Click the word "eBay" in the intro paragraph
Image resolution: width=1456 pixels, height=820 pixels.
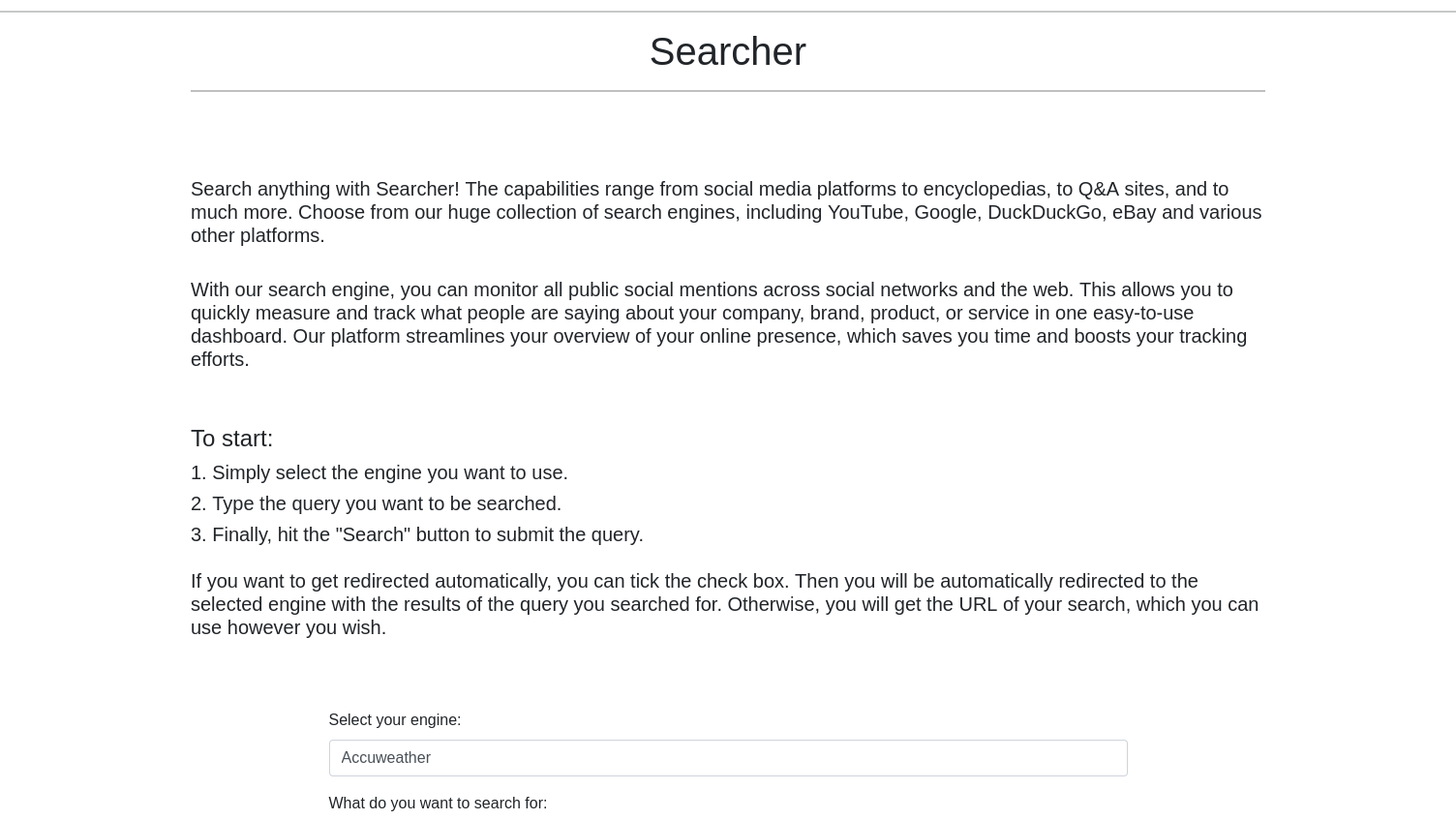(x=1134, y=212)
